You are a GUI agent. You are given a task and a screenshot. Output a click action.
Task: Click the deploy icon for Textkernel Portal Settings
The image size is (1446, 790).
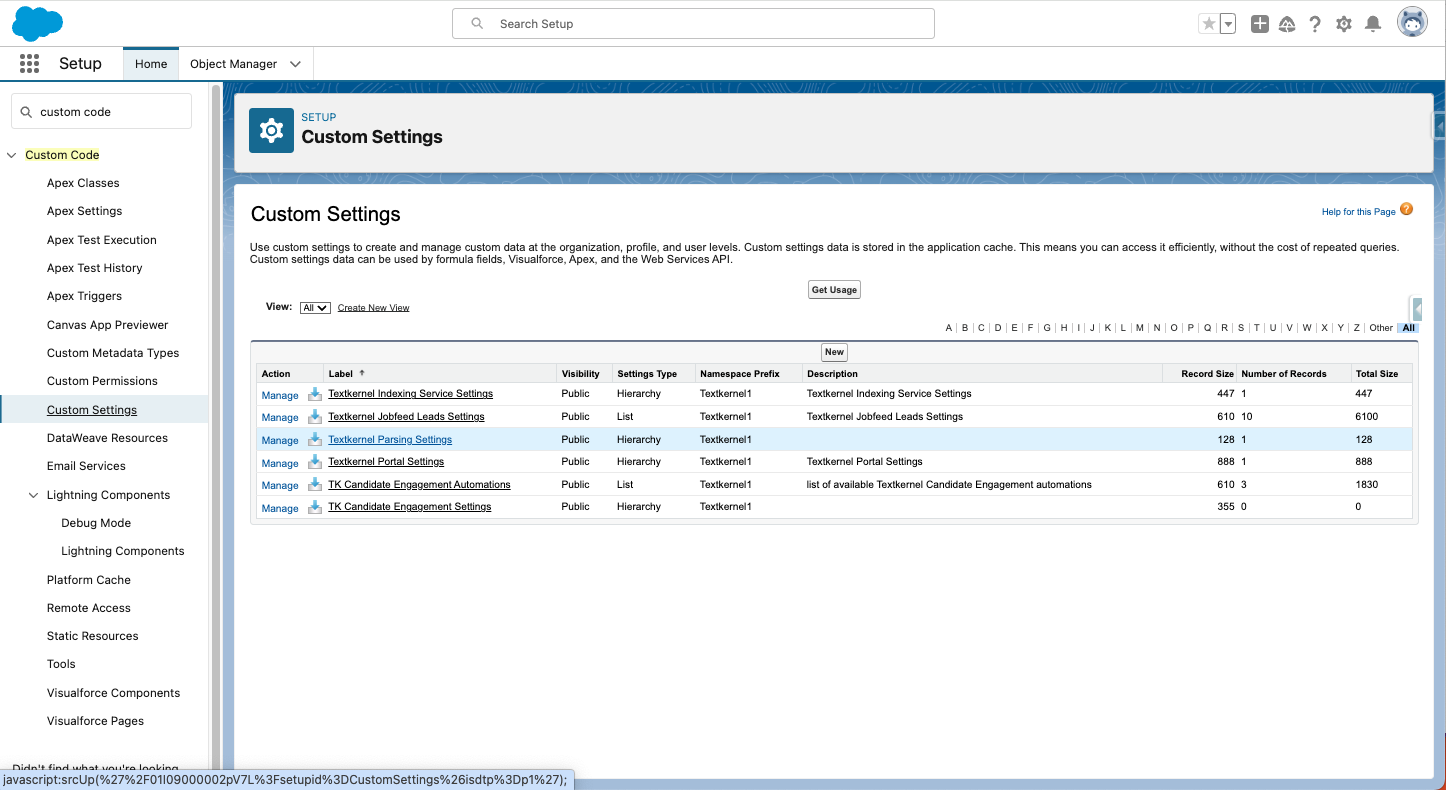[x=315, y=462]
